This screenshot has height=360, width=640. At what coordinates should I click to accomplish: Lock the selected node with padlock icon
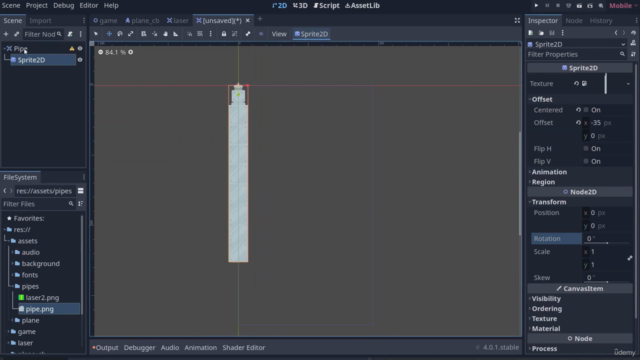(x=224, y=34)
